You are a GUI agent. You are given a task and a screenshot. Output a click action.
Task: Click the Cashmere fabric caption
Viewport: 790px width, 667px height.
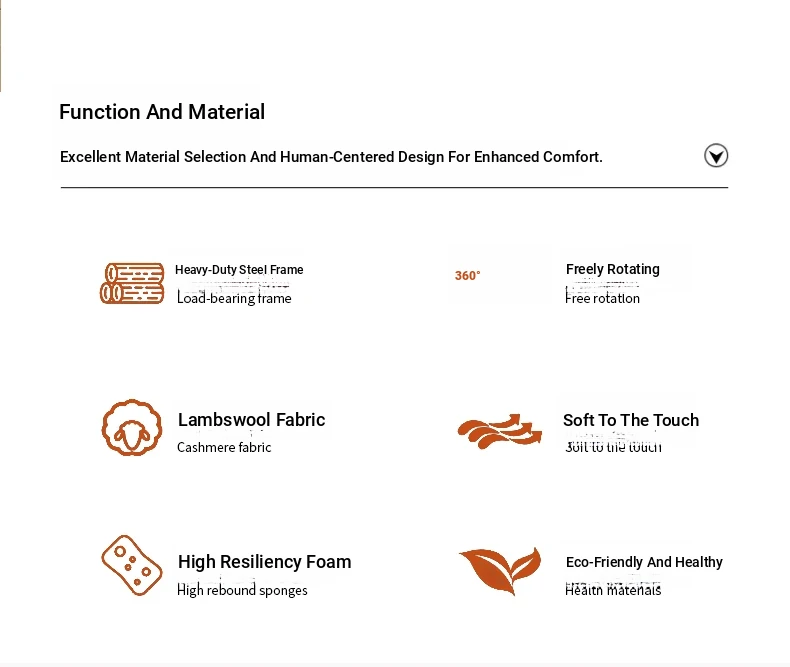(x=224, y=447)
